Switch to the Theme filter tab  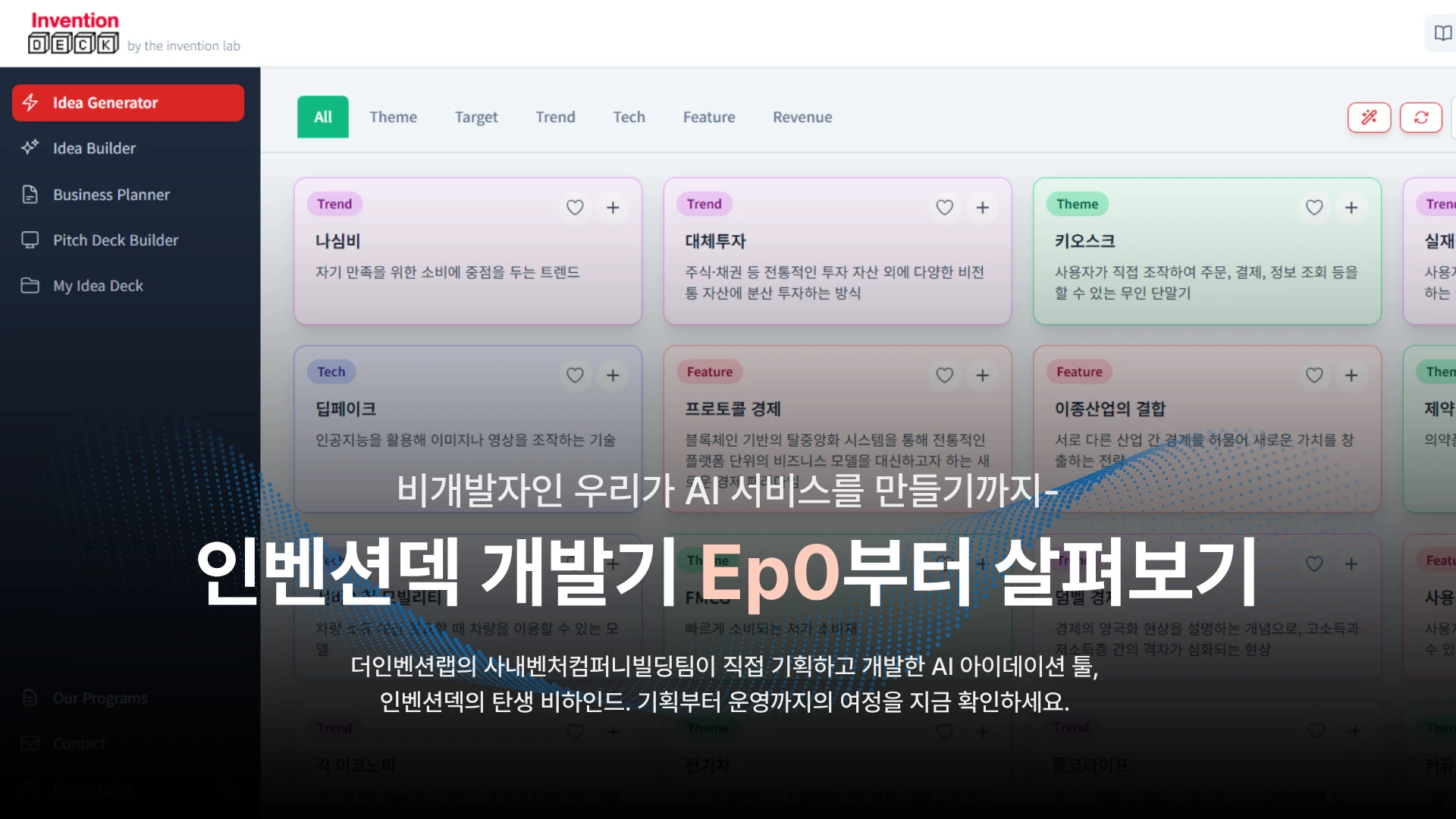coord(393,118)
